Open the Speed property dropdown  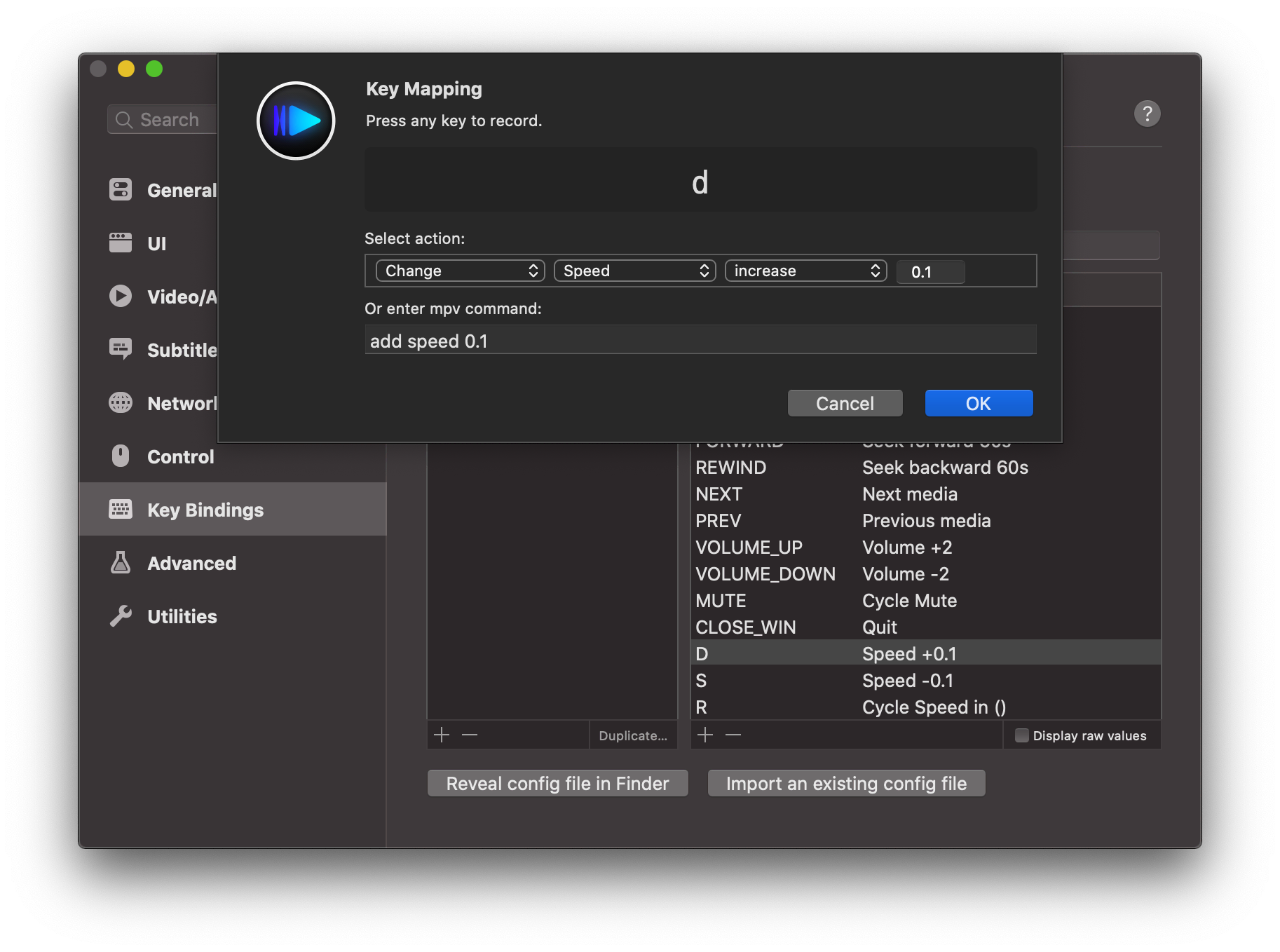(x=634, y=271)
